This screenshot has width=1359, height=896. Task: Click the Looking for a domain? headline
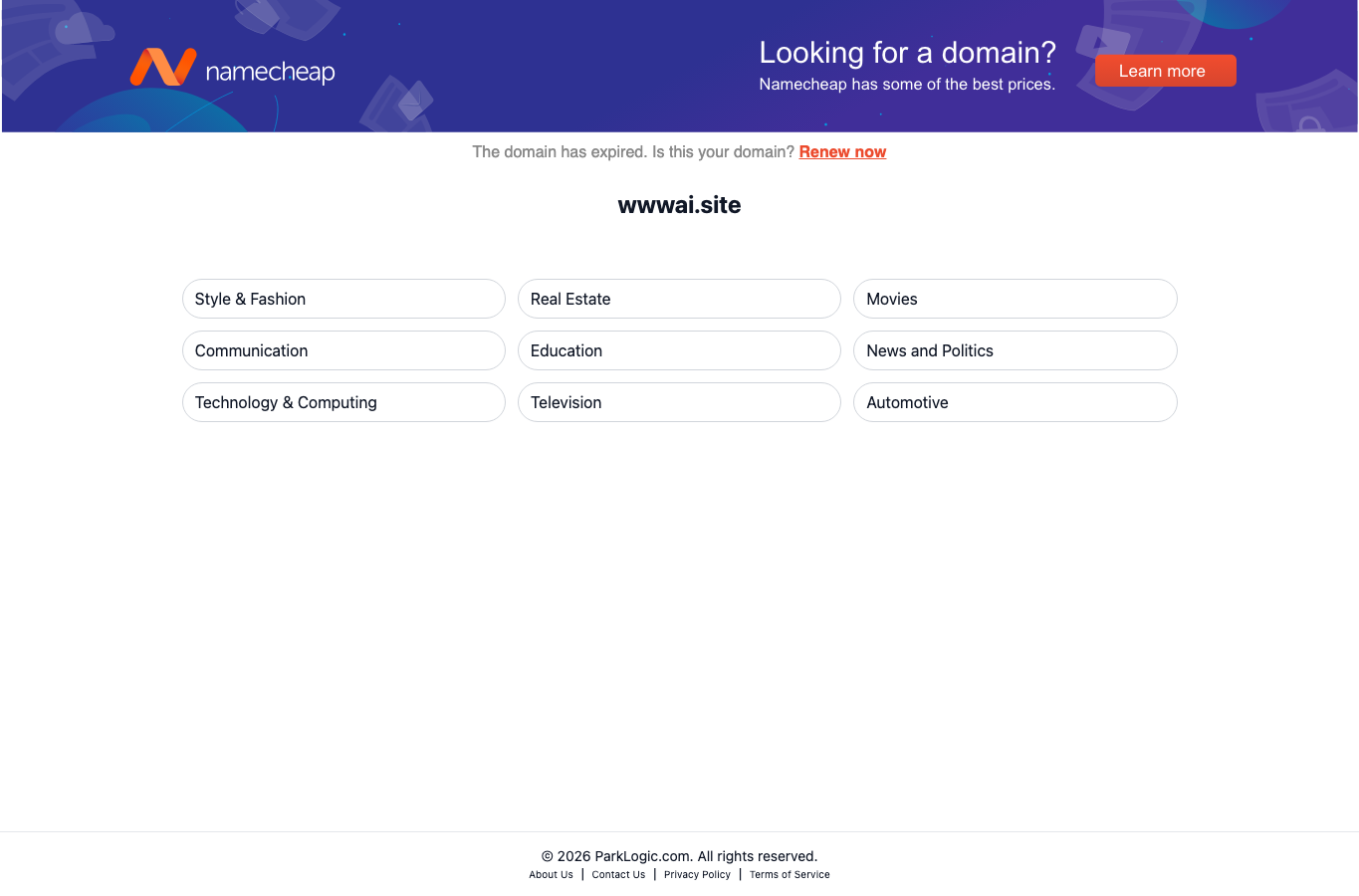point(907,52)
